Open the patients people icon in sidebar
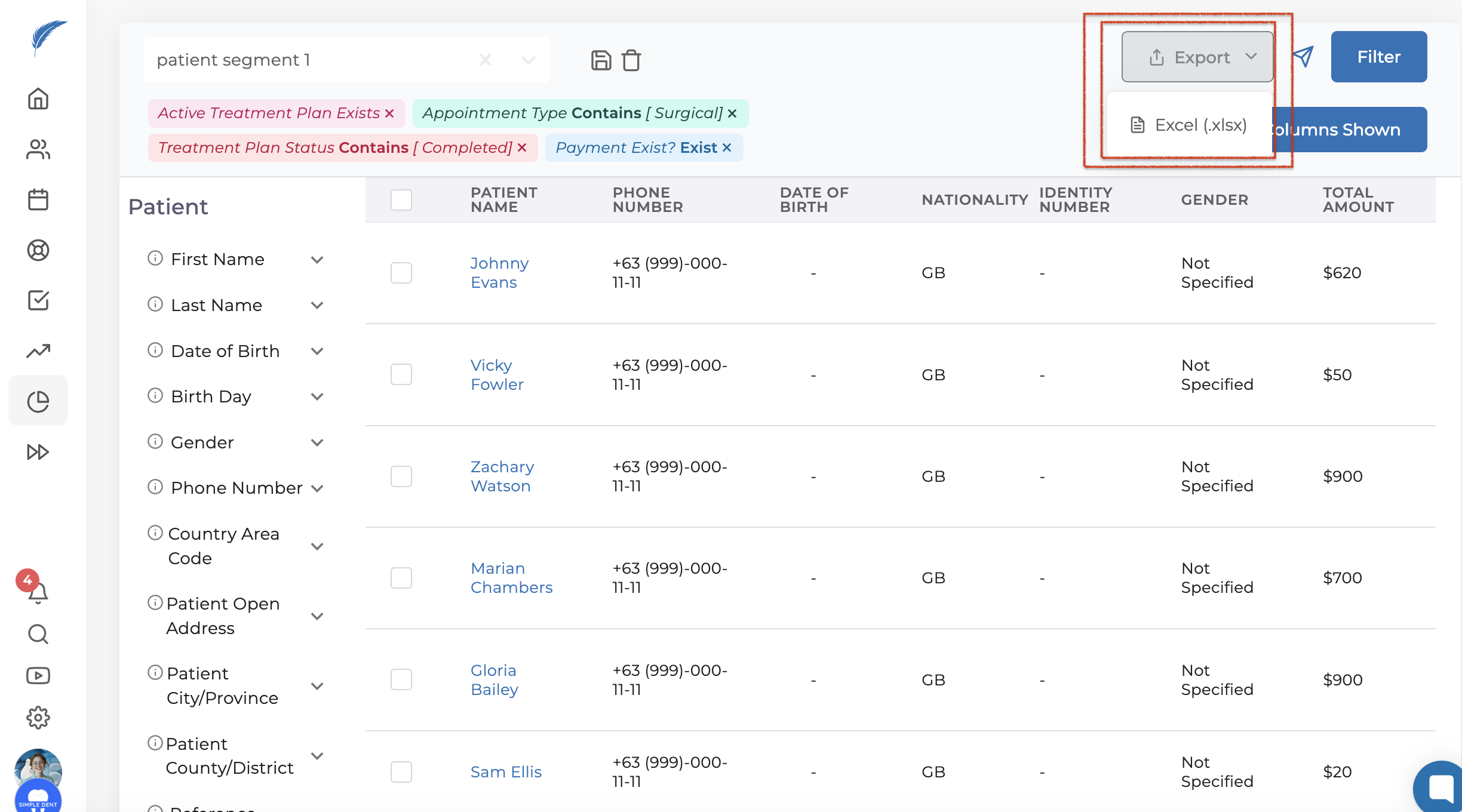This screenshot has height=812, width=1462. pos(38,149)
